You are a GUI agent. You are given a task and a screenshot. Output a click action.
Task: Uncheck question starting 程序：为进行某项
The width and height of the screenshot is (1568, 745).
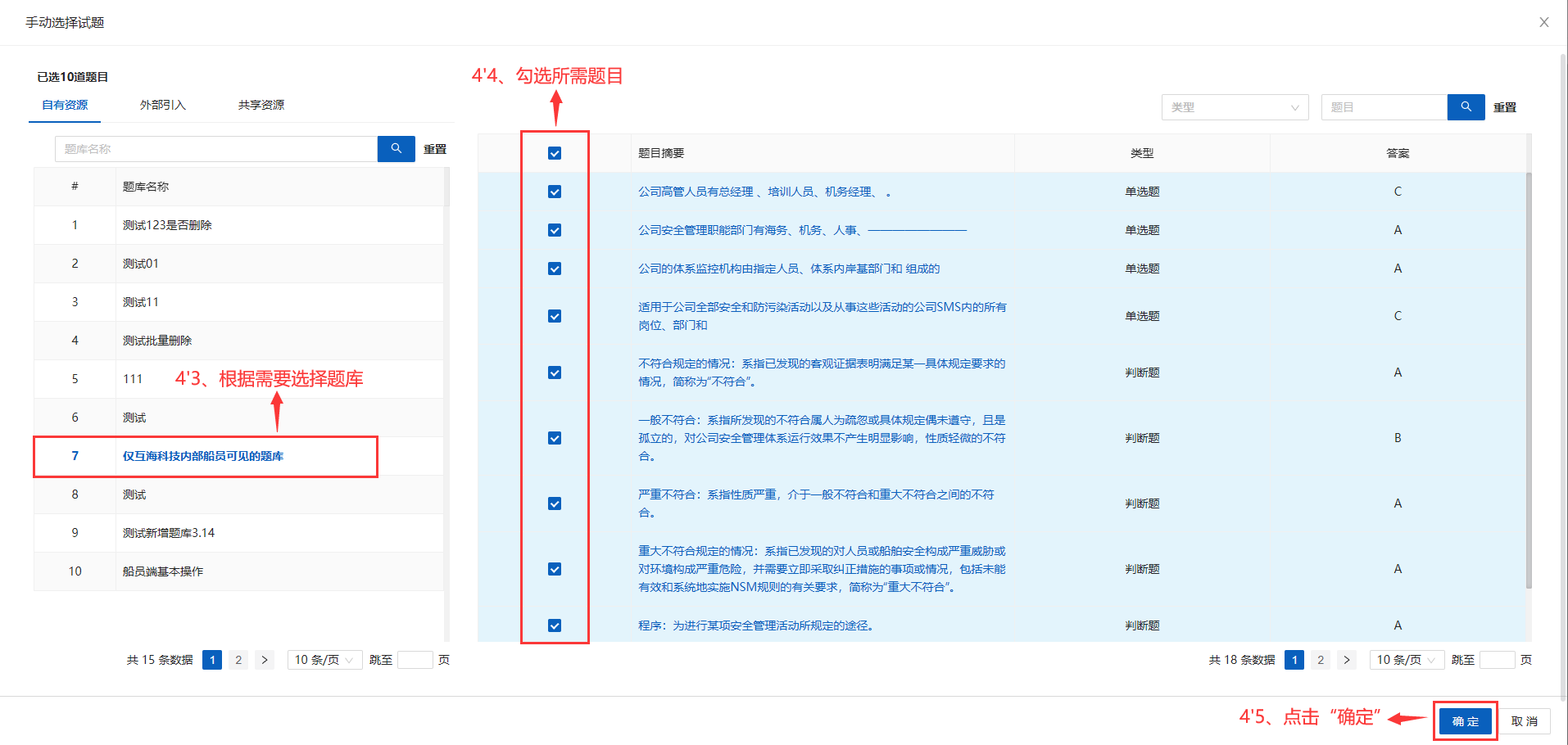555,625
